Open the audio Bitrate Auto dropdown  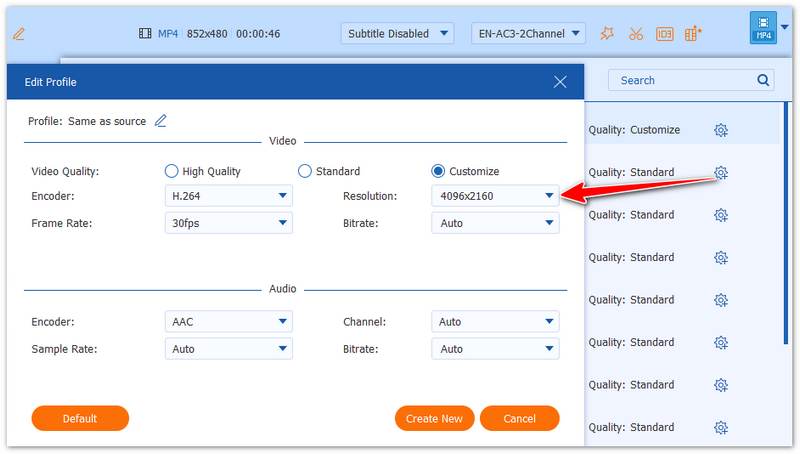tap(495, 349)
